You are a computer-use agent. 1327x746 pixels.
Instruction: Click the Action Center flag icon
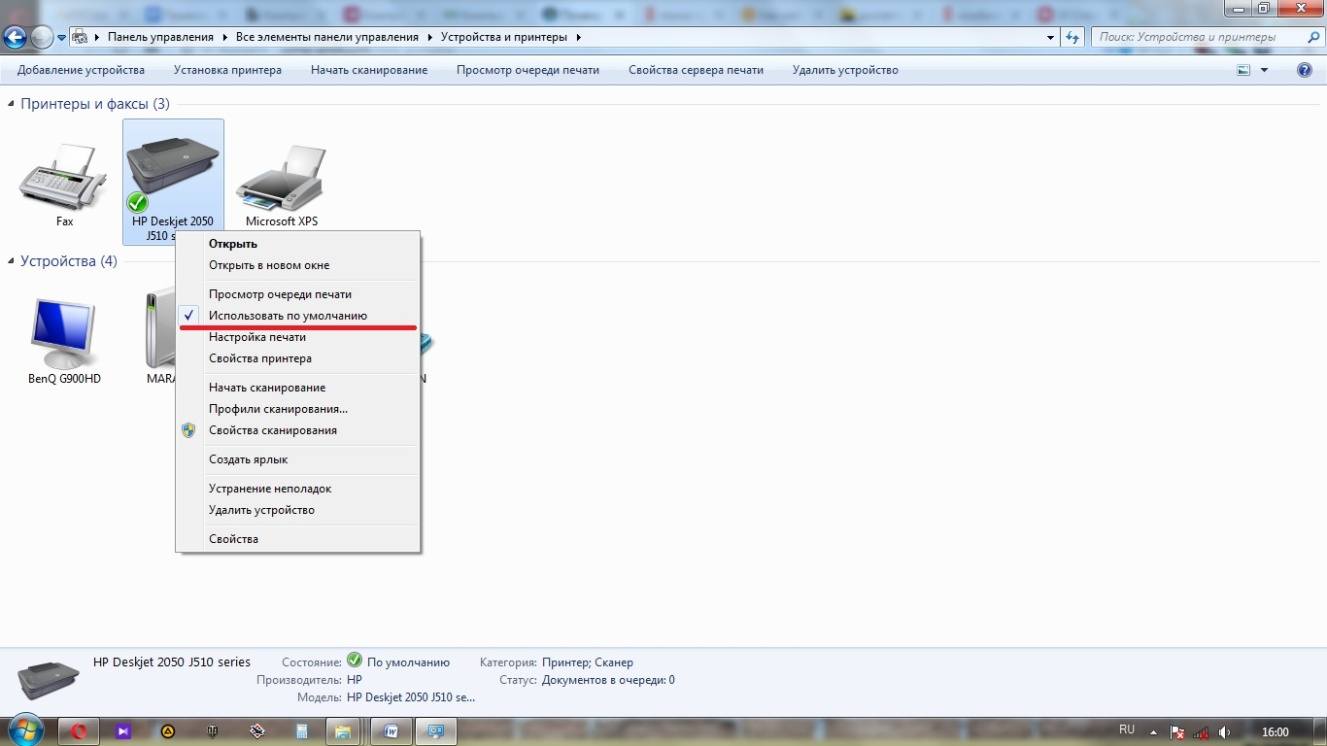[x=1177, y=731]
